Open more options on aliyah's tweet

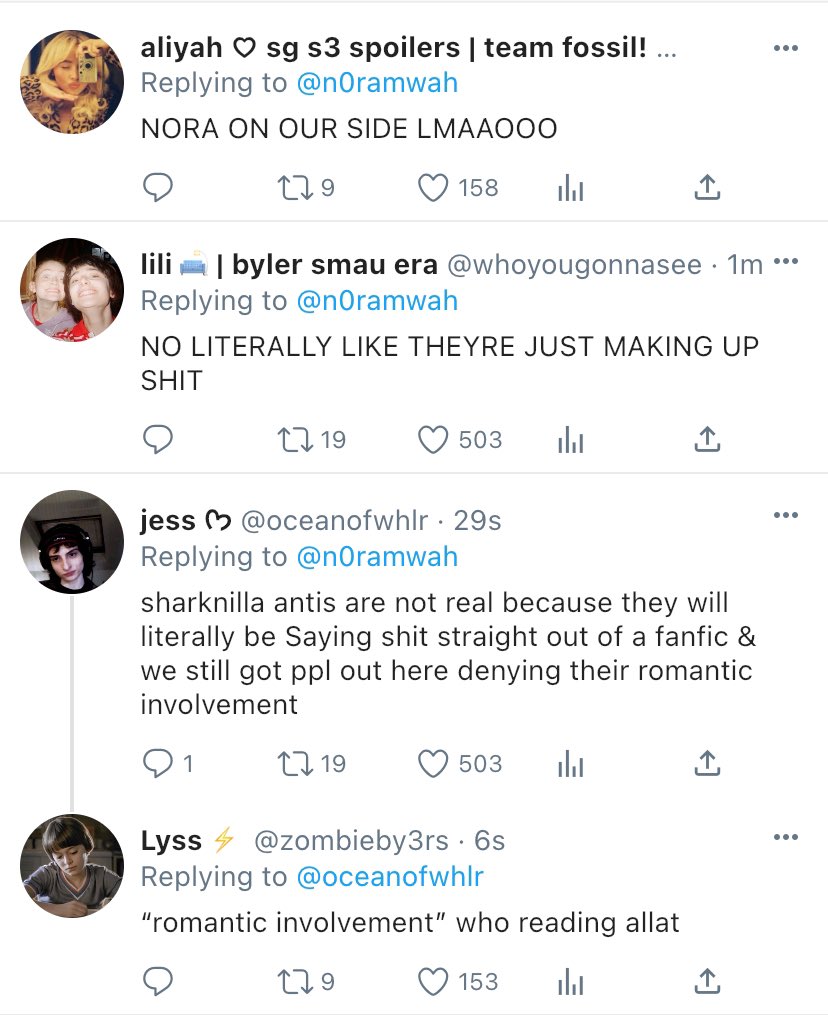click(786, 48)
